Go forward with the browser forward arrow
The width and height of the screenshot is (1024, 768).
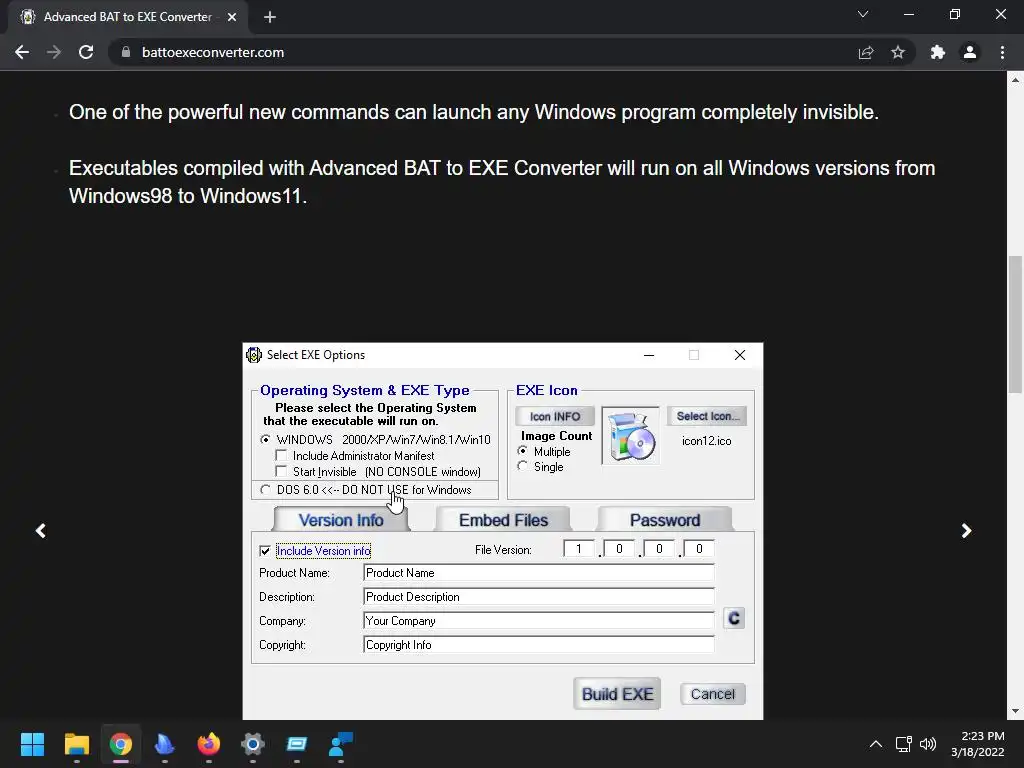pyautogui.click(x=54, y=52)
